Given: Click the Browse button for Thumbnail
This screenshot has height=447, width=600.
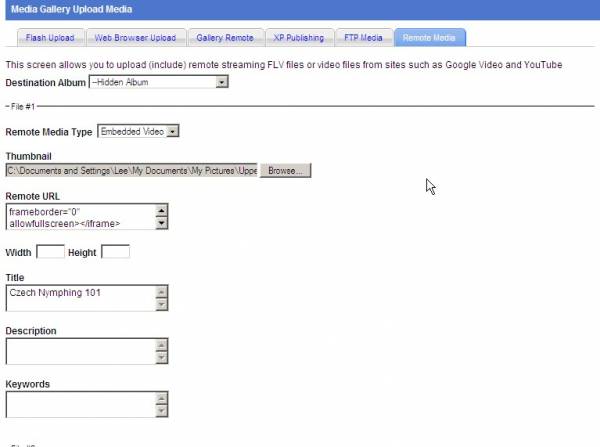Looking at the screenshot, I should [x=285, y=171].
